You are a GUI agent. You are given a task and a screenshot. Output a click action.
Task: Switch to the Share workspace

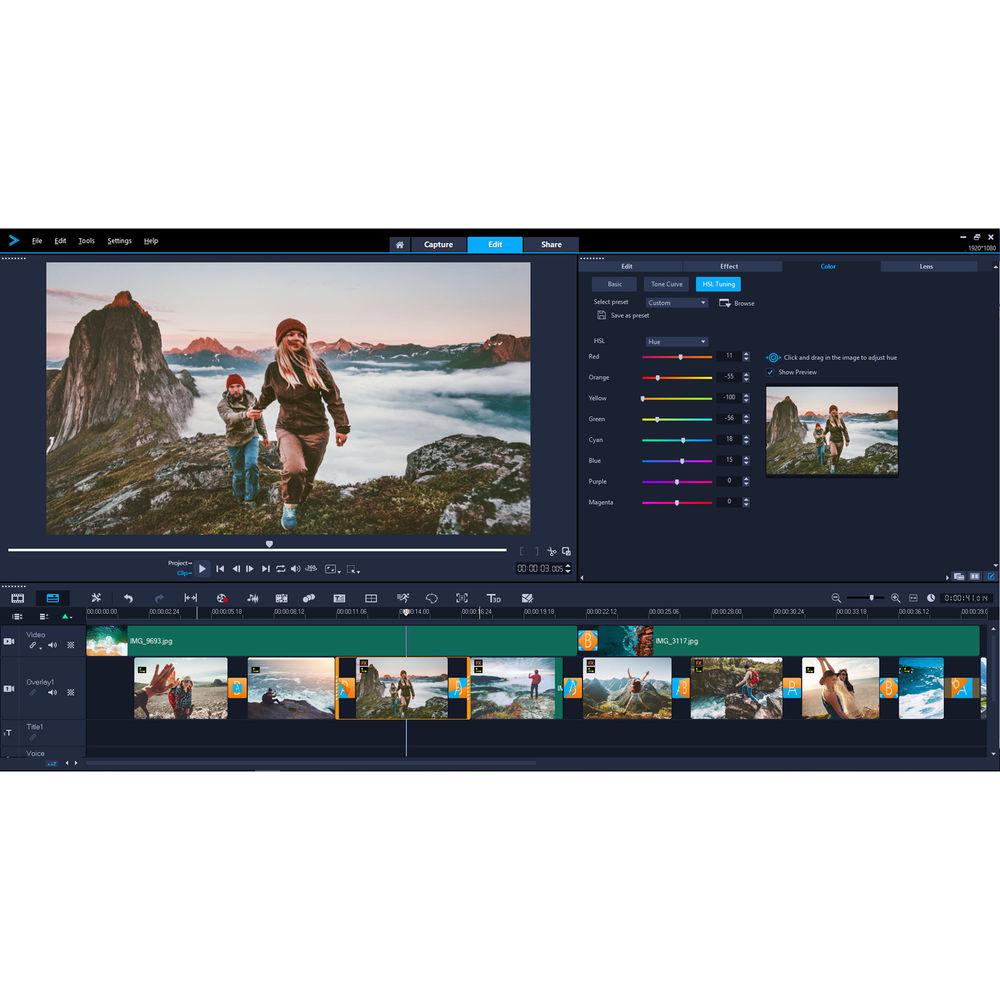click(551, 244)
